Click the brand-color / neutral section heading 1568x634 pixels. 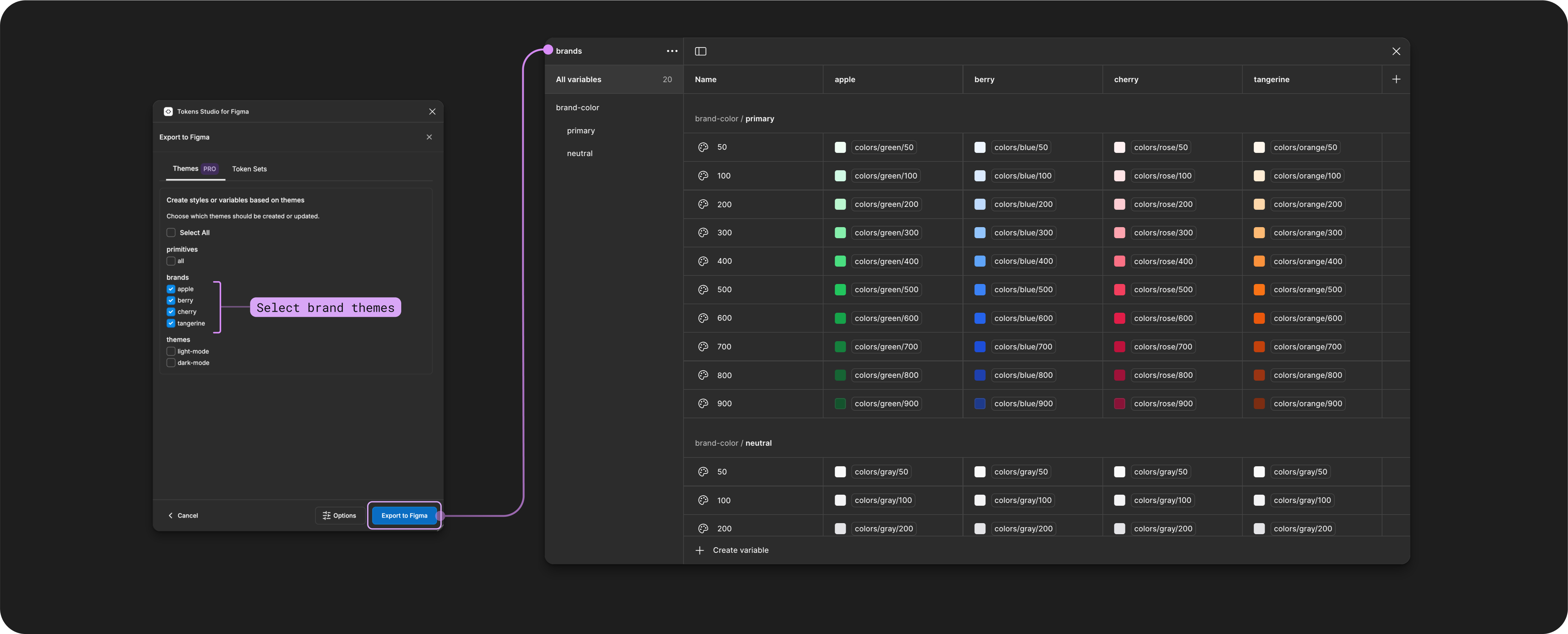coord(733,443)
